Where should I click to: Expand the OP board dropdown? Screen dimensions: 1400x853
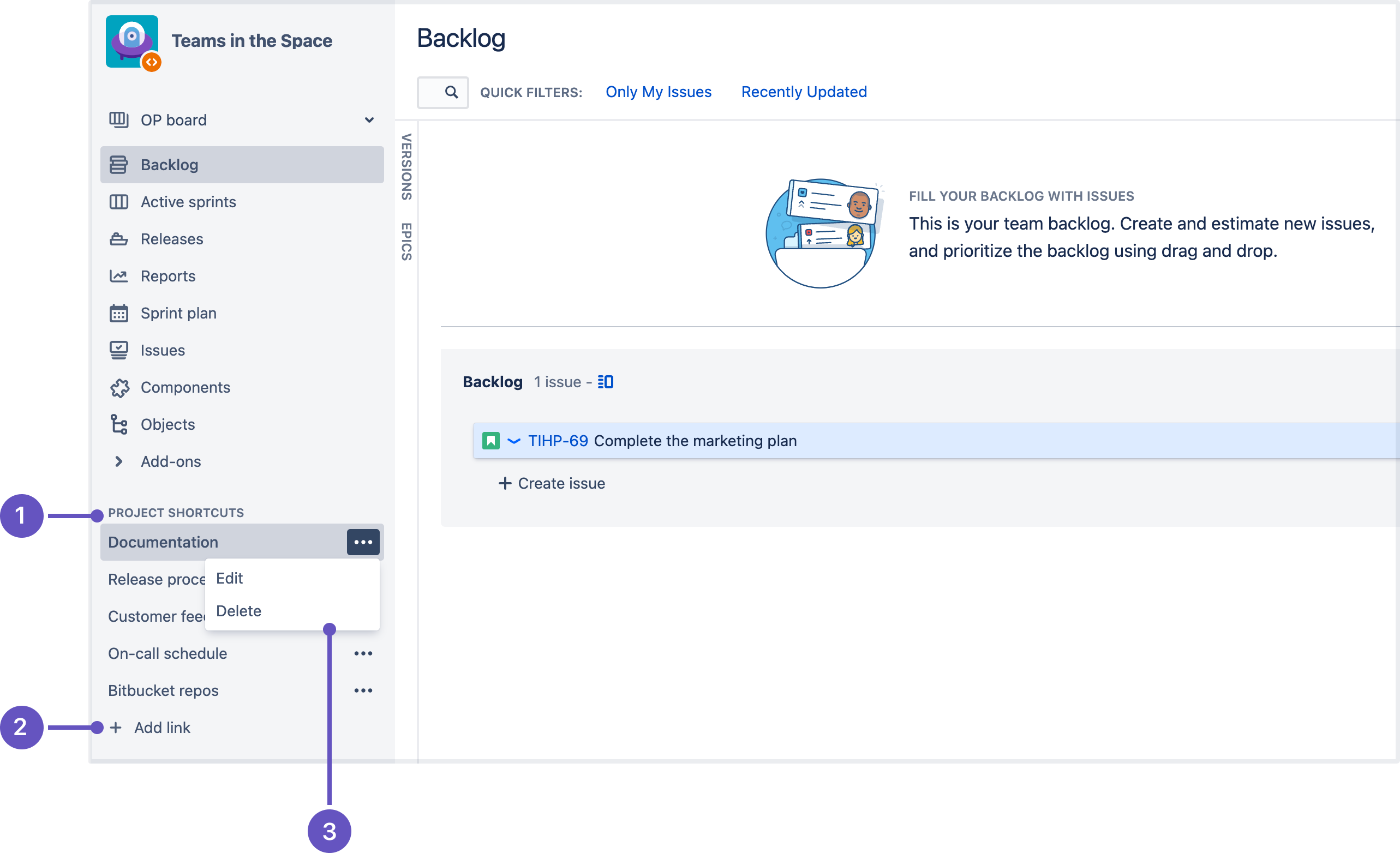[370, 119]
